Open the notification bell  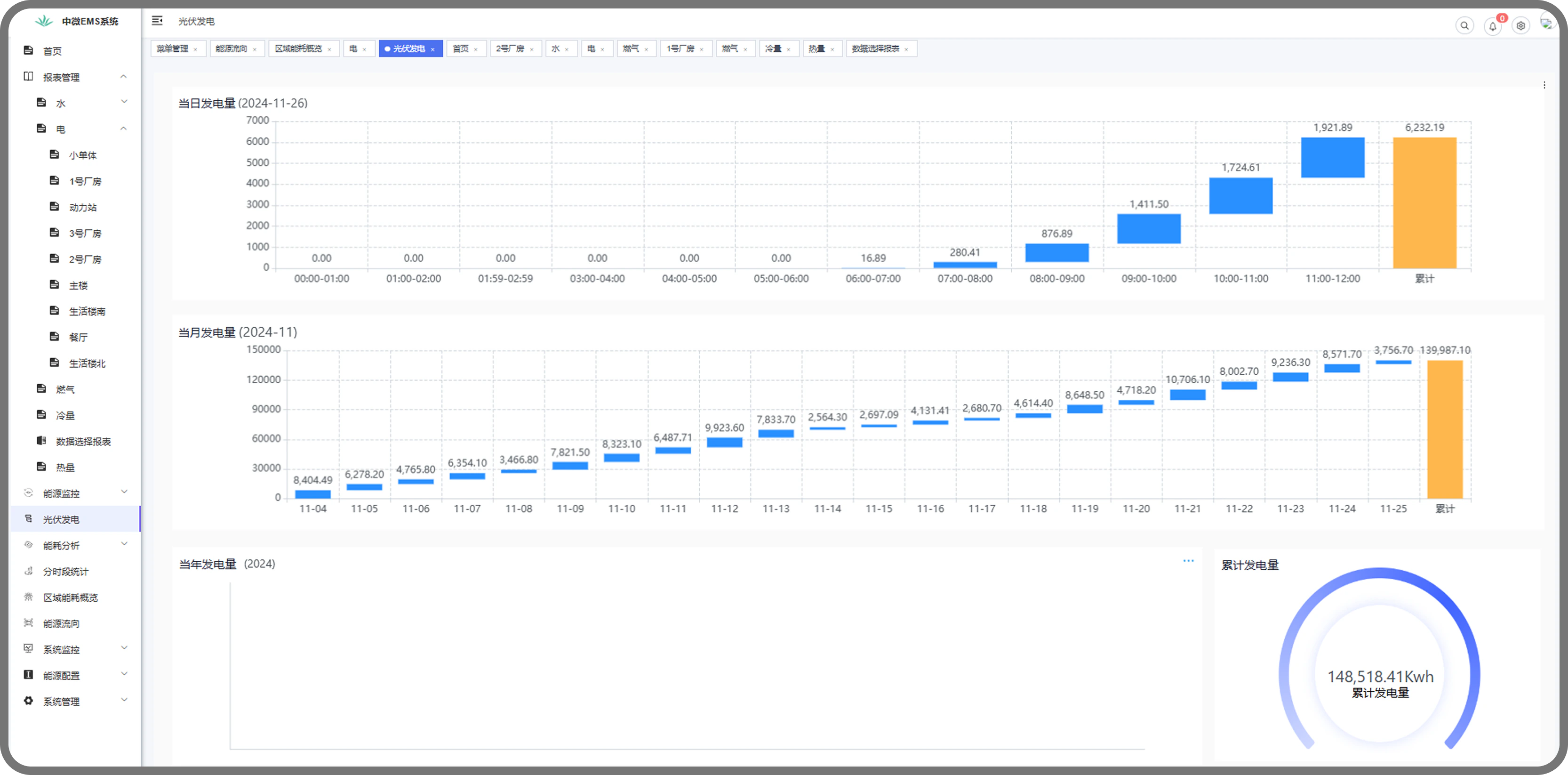(x=1493, y=26)
